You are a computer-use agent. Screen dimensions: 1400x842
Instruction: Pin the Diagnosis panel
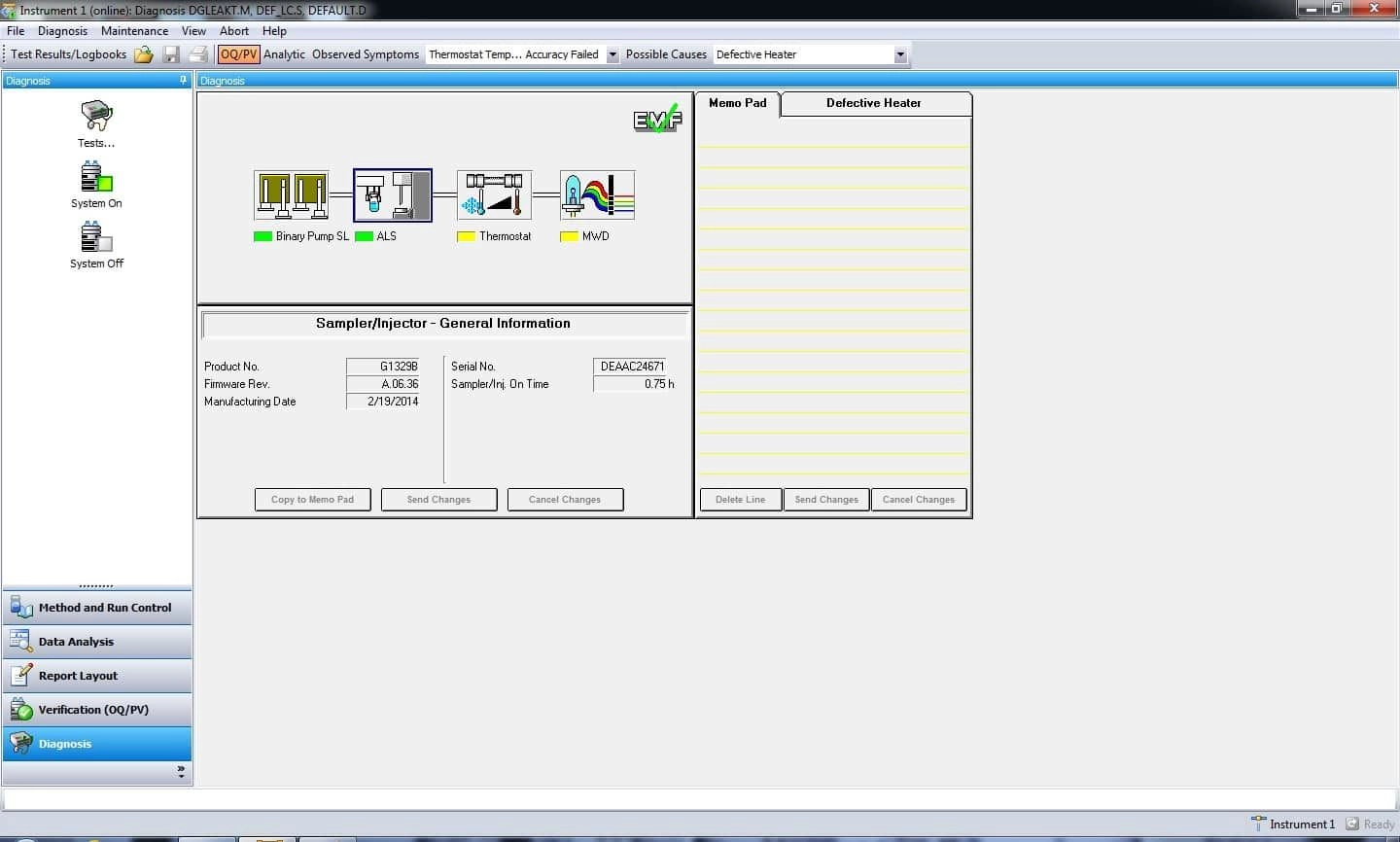pyautogui.click(x=181, y=81)
